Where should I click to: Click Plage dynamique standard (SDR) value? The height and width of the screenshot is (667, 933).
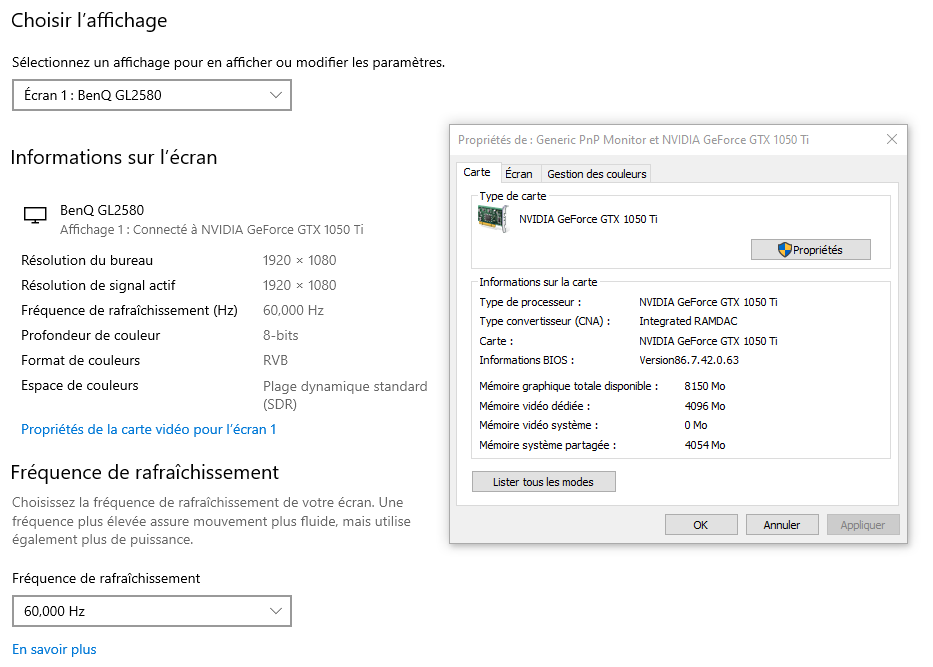click(x=345, y=395)
